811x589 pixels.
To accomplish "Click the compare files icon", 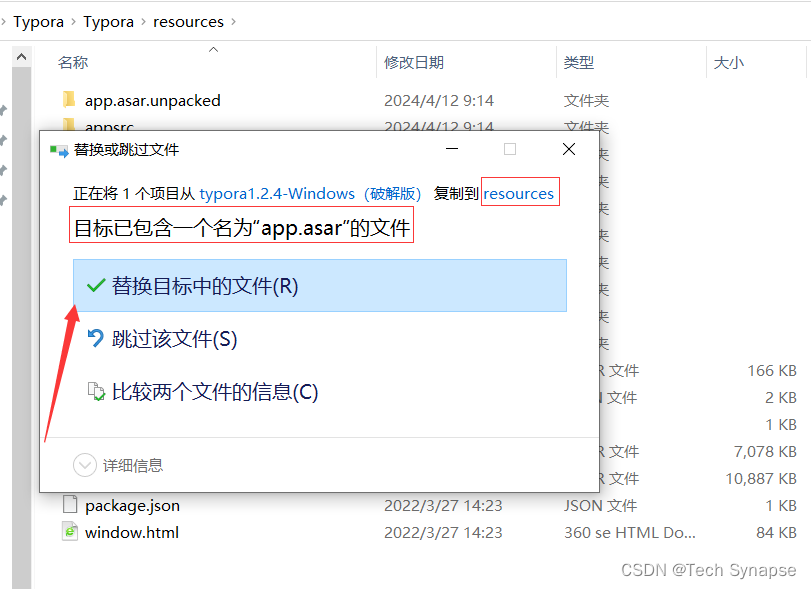I will tap(96, 391).
